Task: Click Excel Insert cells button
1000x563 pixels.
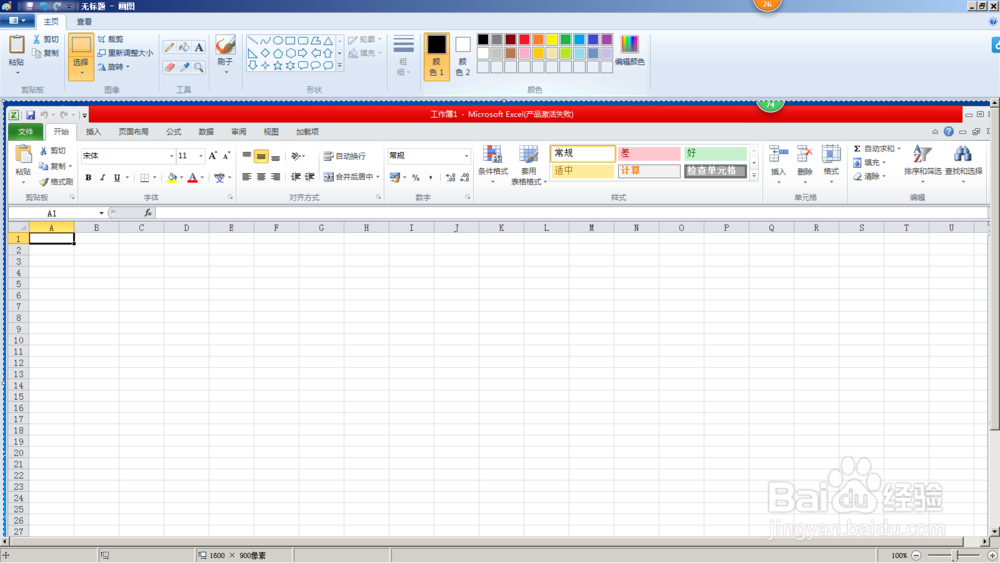Action: 778,162
